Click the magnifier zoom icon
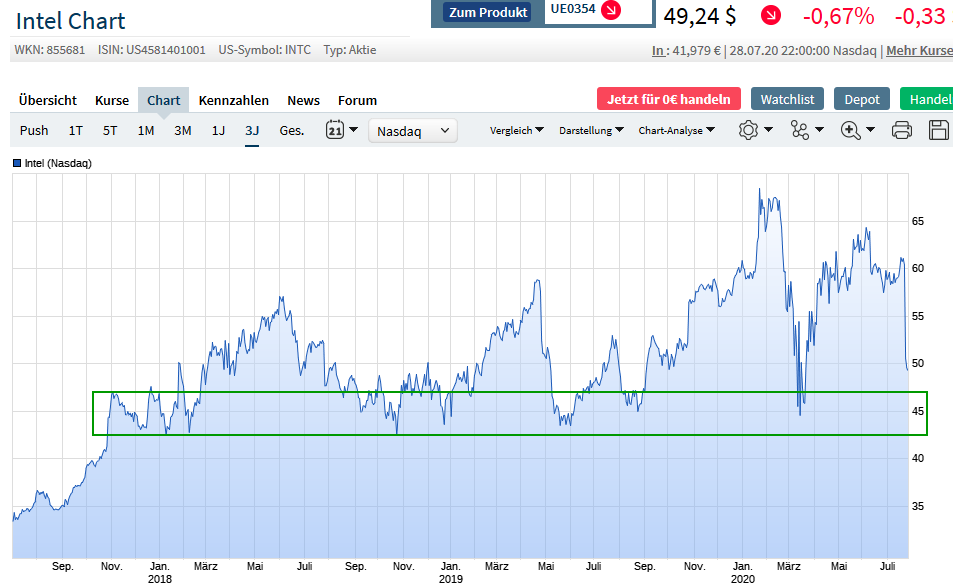953x588 pixels. point(850,130)
